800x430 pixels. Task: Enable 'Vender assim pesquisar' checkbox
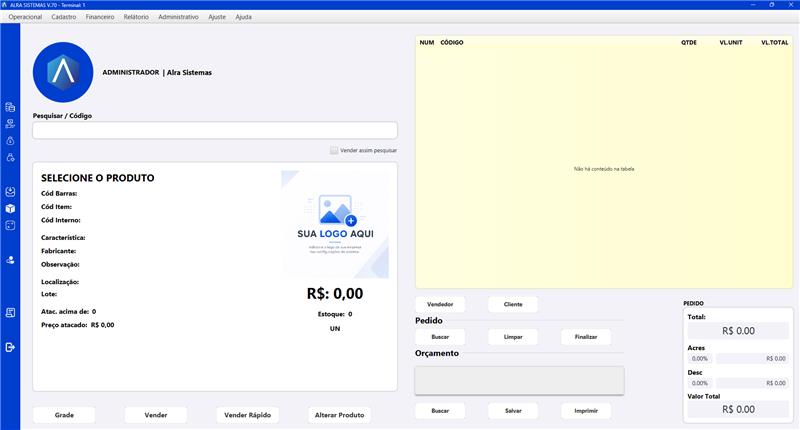pyautogui.click(x=334, y=150)
